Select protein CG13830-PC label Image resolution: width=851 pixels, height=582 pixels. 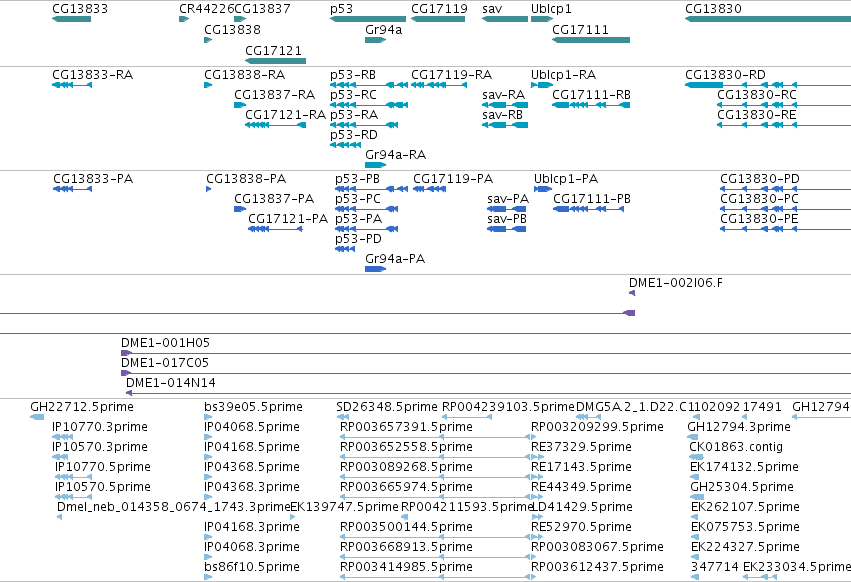point(759,199)
